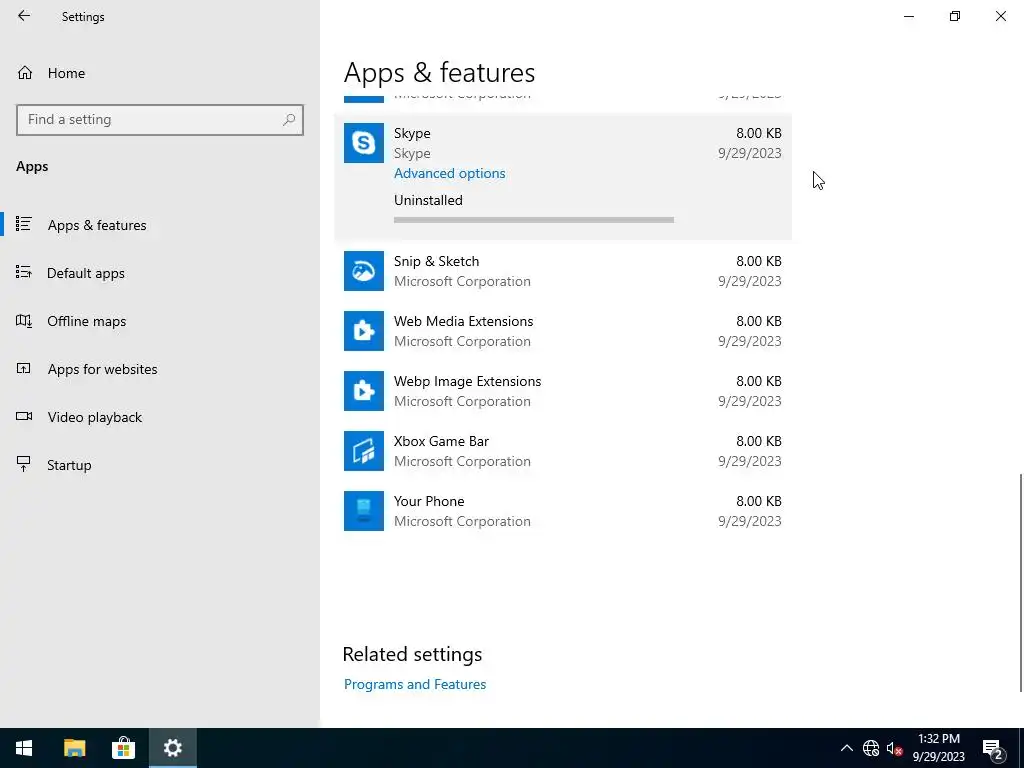Open File Explorer from the taskbar
This screenshot has height=768, width=1024.
74,748
